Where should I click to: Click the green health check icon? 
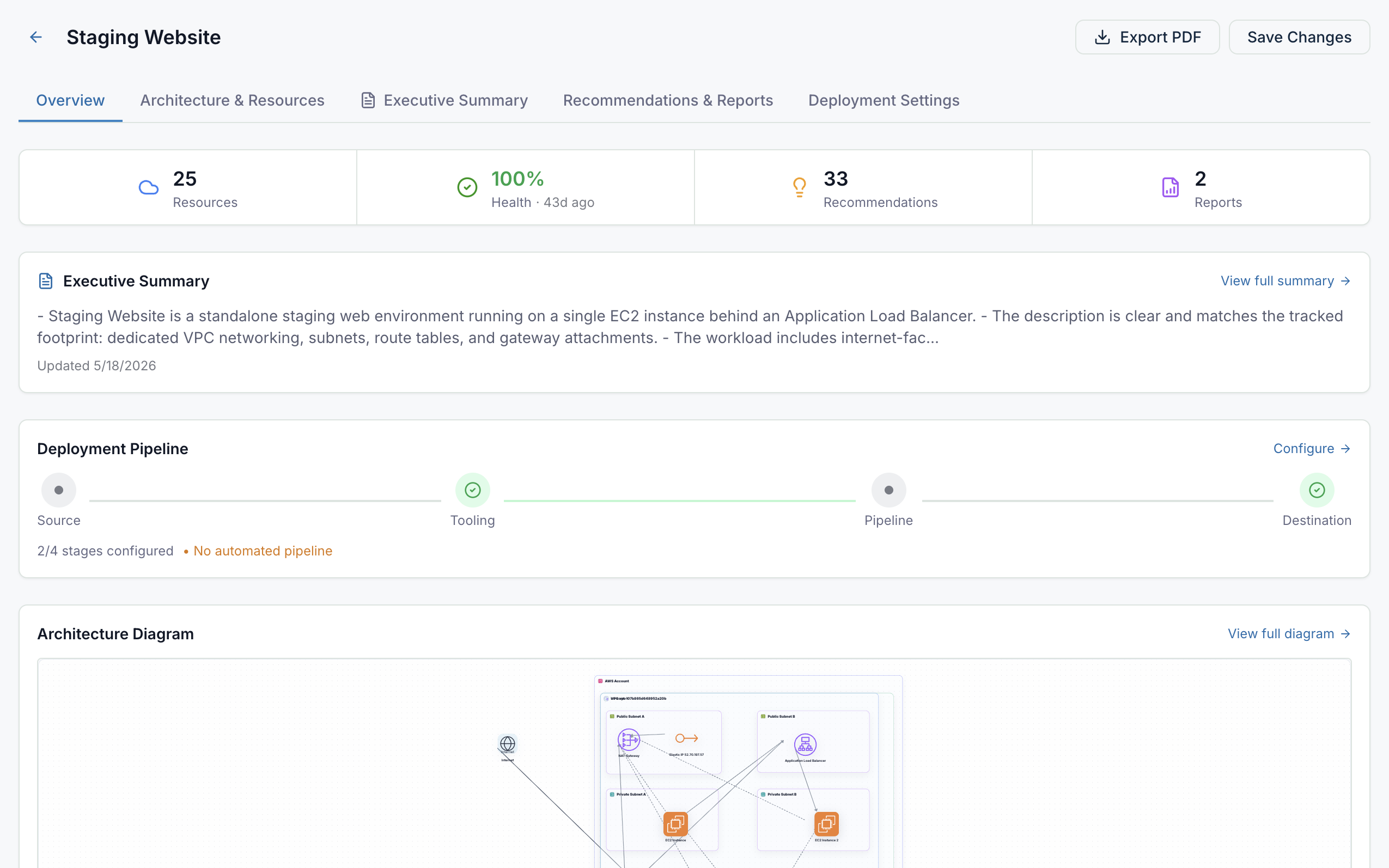click(x=467, y=187)
